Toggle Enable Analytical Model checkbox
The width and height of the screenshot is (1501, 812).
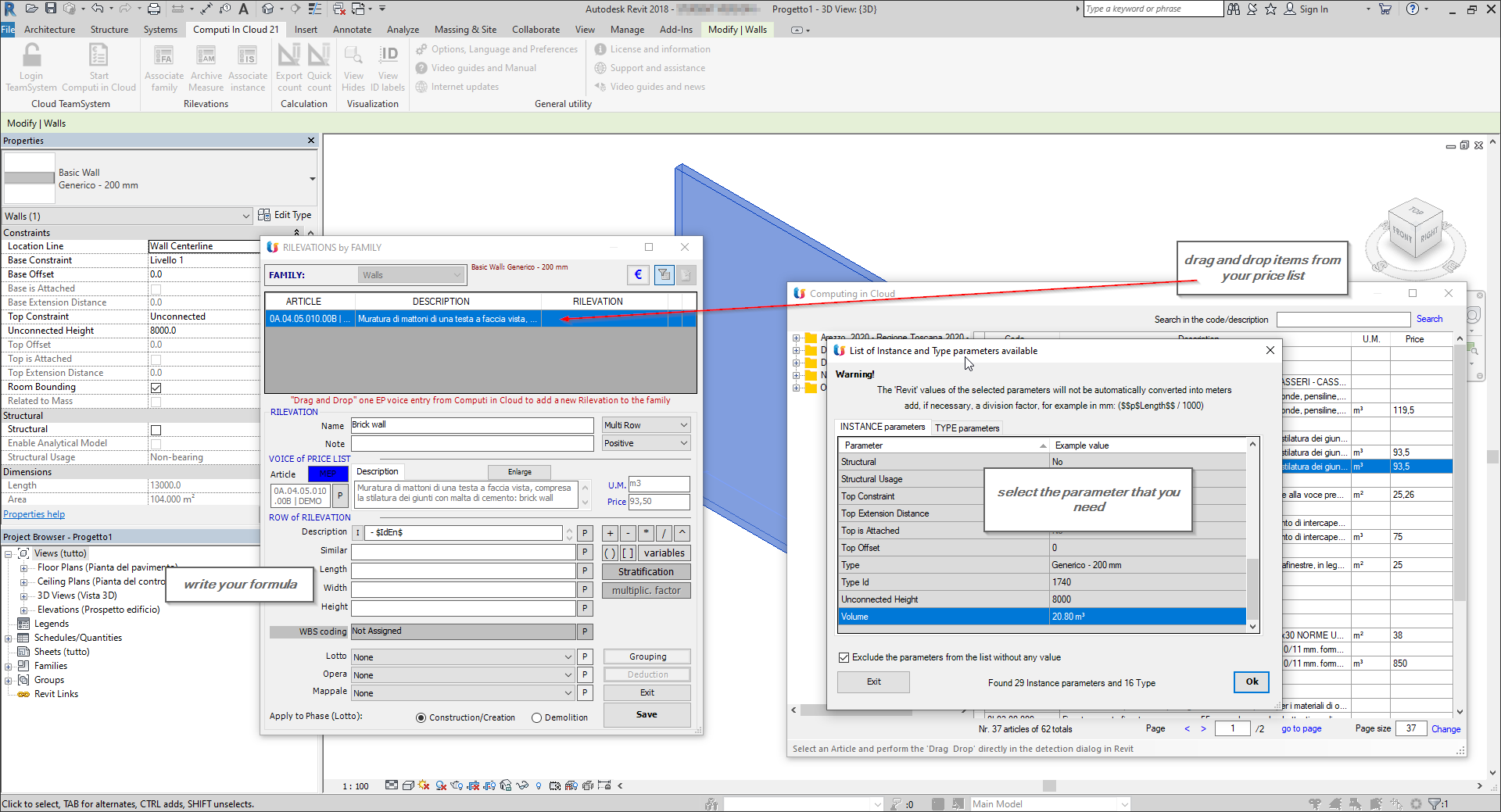[156, 444]
